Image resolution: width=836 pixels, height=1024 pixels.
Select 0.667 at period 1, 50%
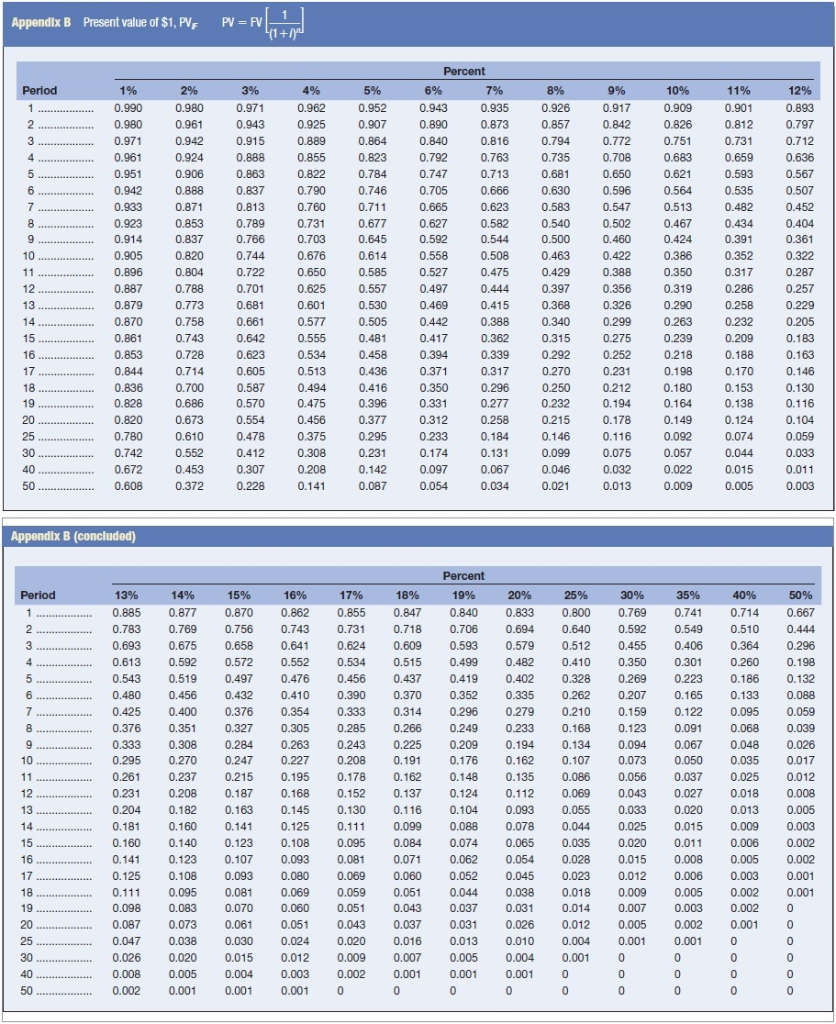pos(801,613)
